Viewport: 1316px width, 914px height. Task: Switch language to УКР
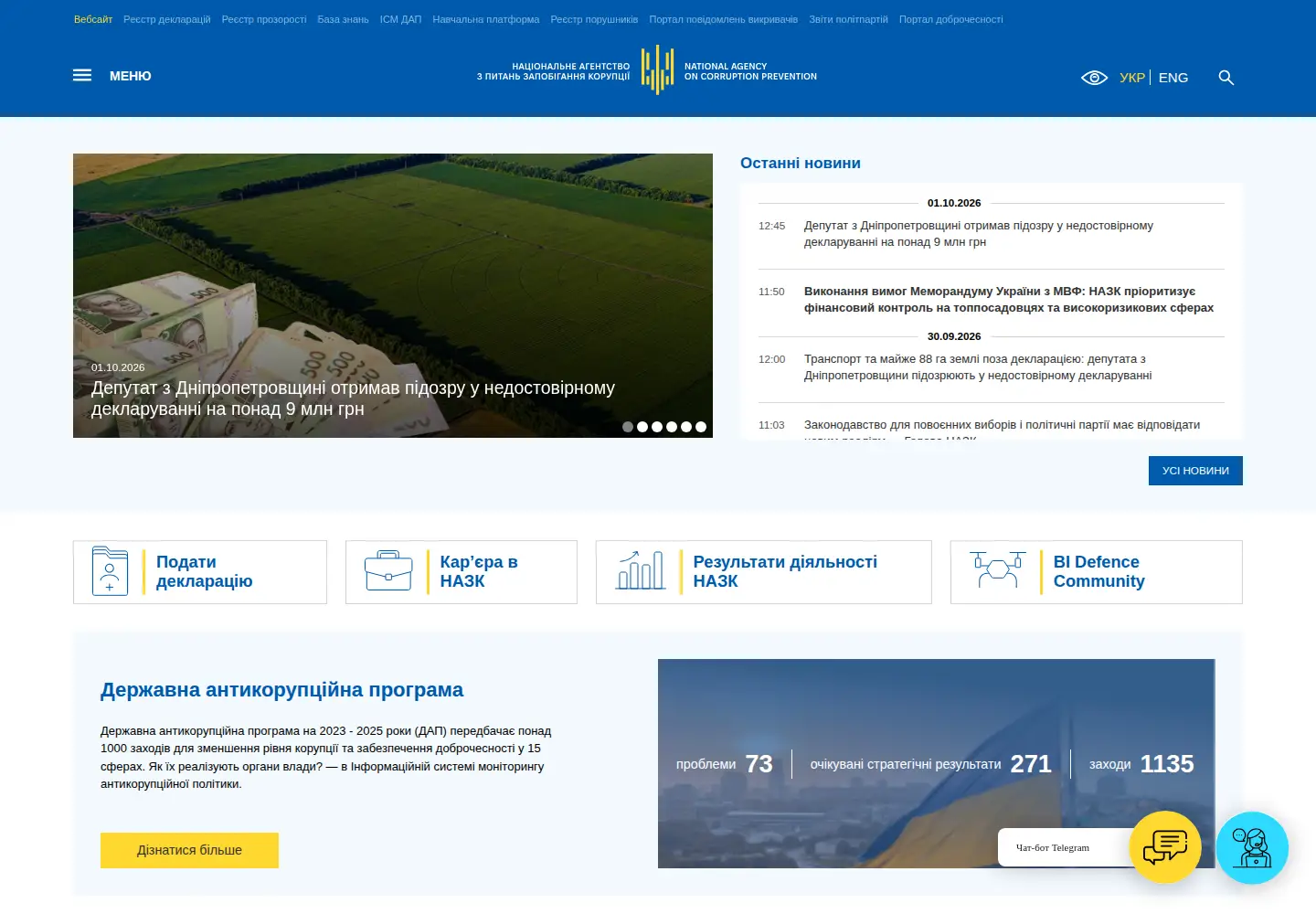click(x=1132, y=78)
